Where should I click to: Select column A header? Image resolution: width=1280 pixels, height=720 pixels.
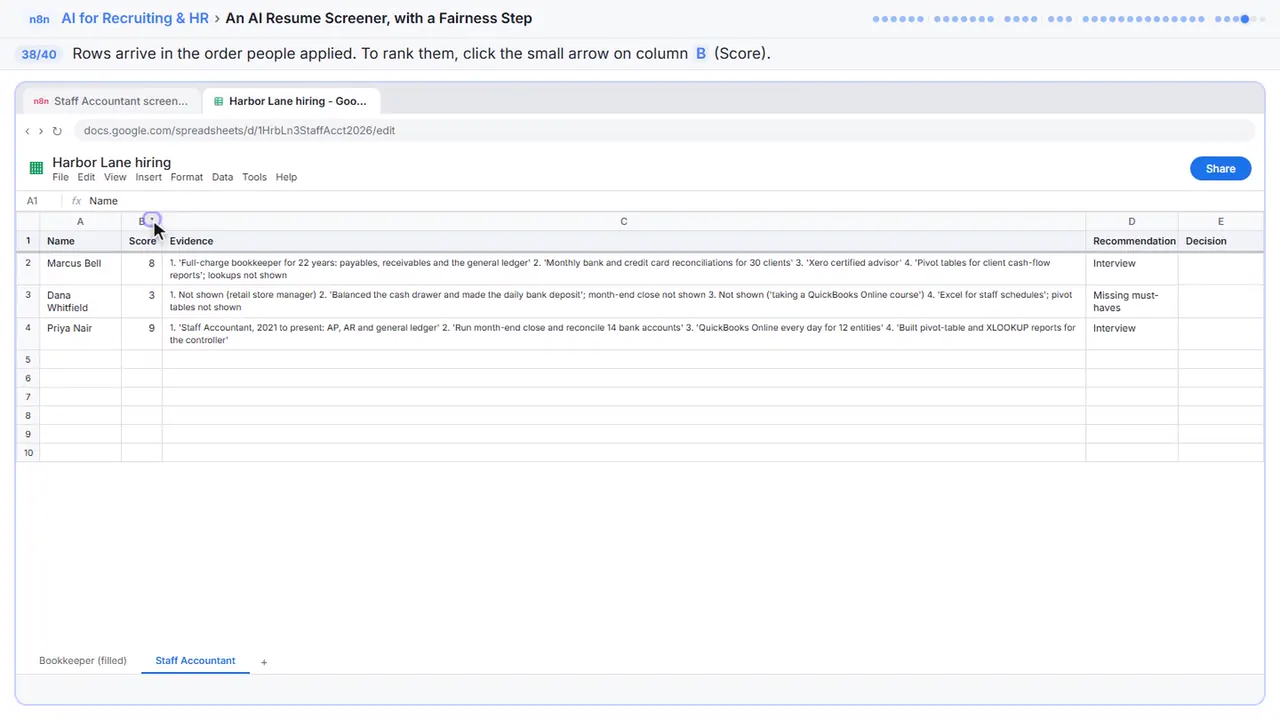80,221
